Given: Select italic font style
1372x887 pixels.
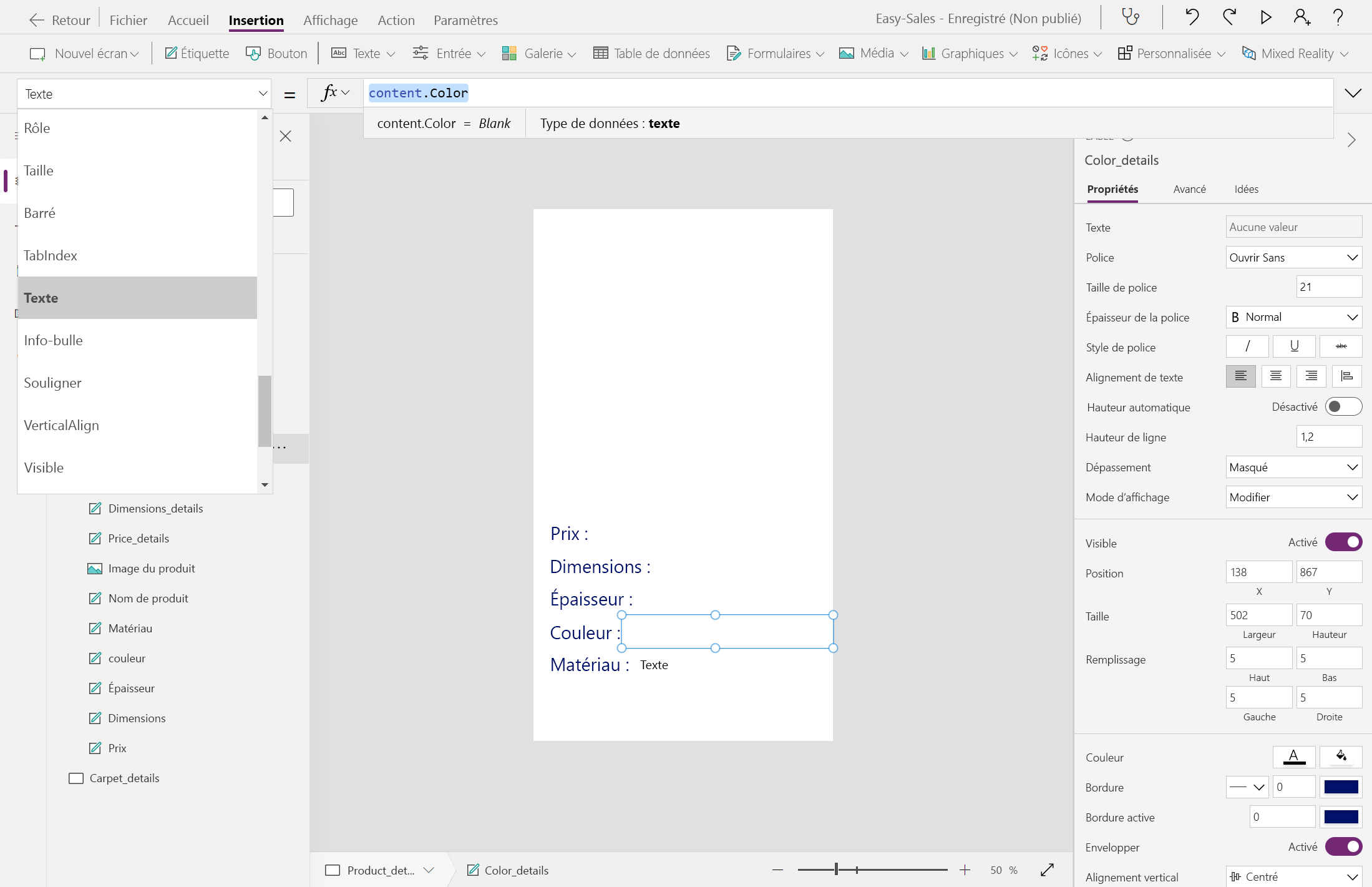Looking at the screenshot, I should [x=1247, y=346].
